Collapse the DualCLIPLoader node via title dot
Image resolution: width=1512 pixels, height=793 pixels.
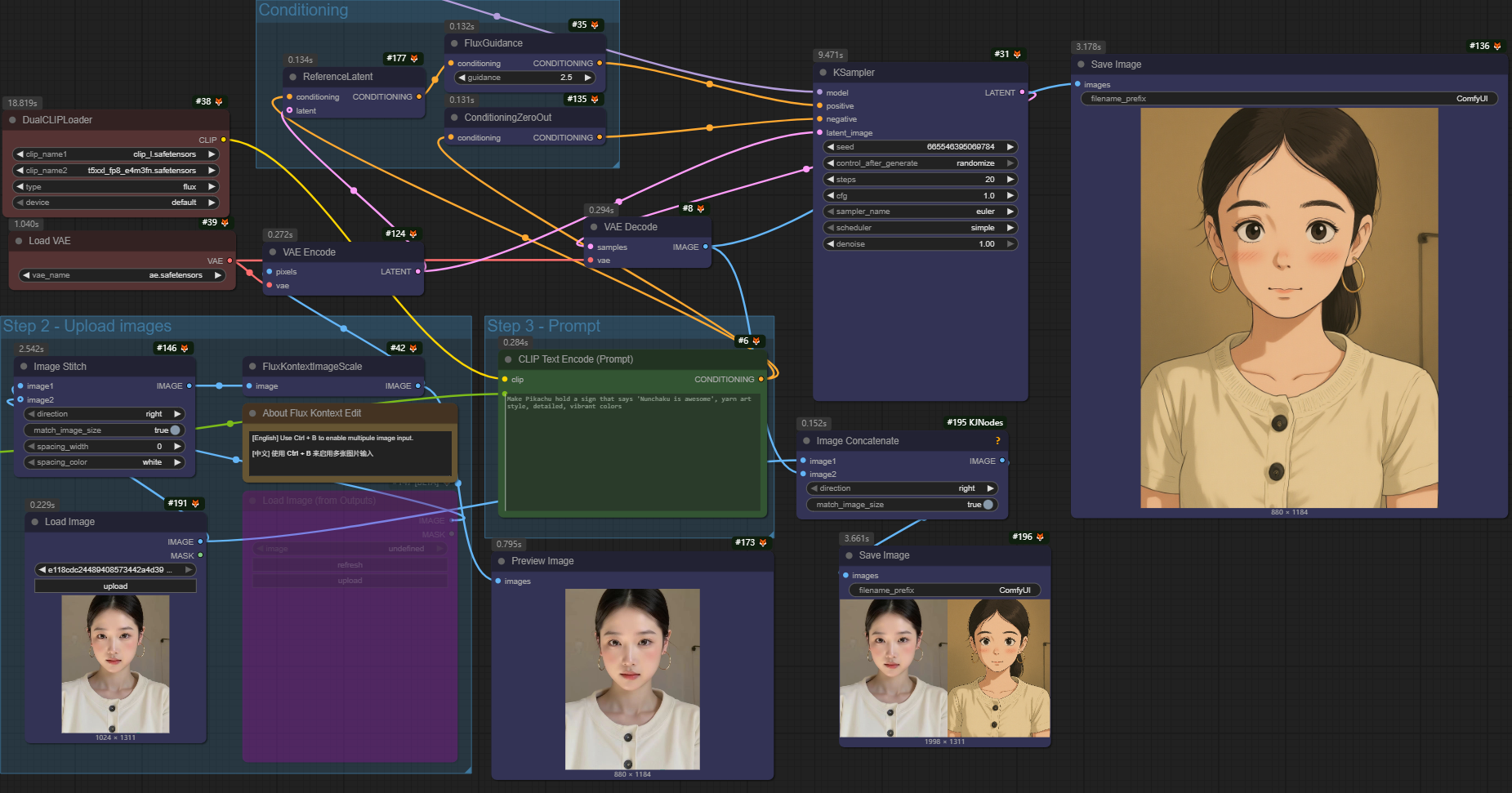point(12,120)
